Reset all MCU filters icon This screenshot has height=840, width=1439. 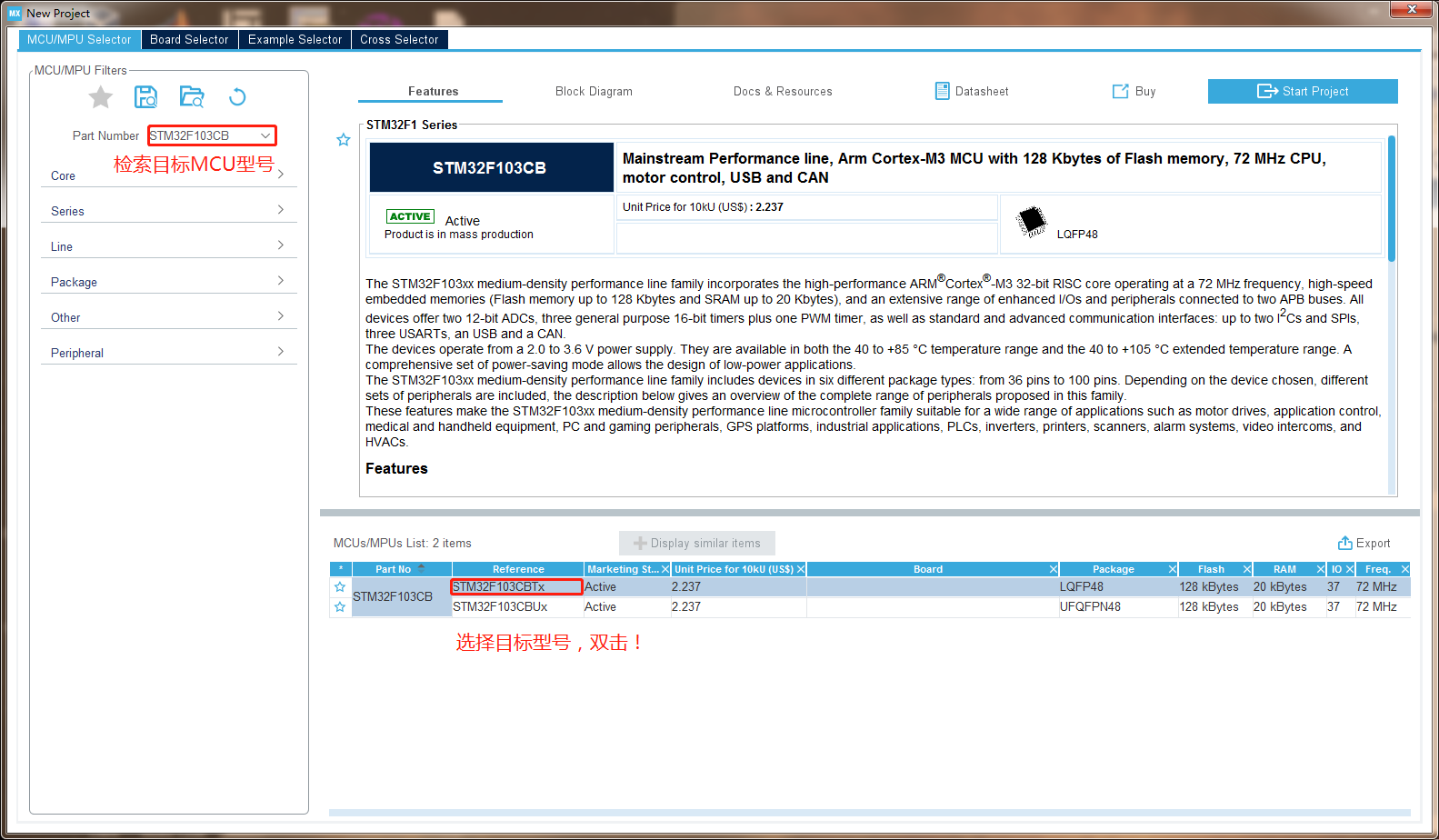tap(237, 97)
